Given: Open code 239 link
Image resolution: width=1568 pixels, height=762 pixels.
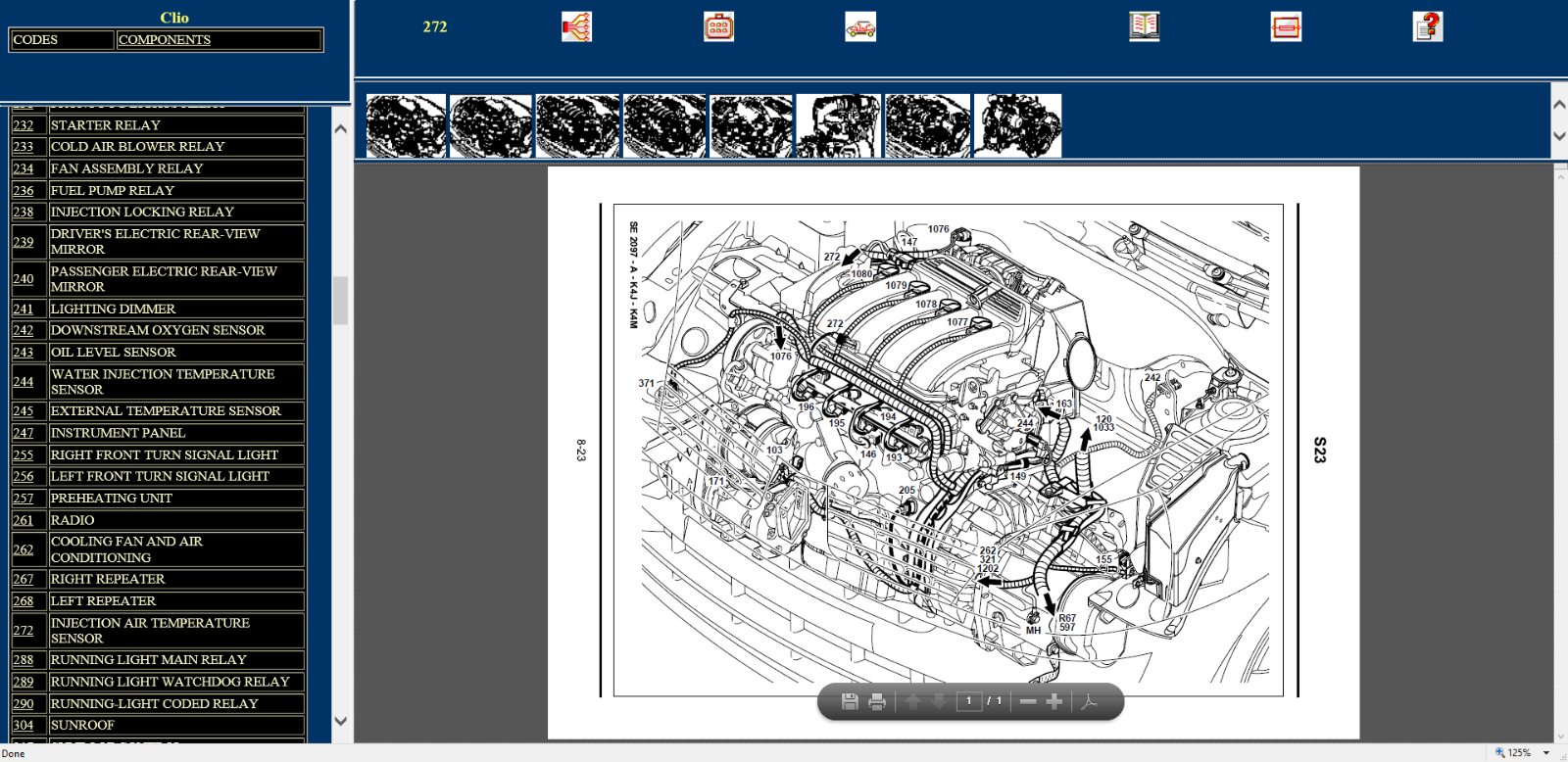Looking at the screenshot, I should pos(23,242).
